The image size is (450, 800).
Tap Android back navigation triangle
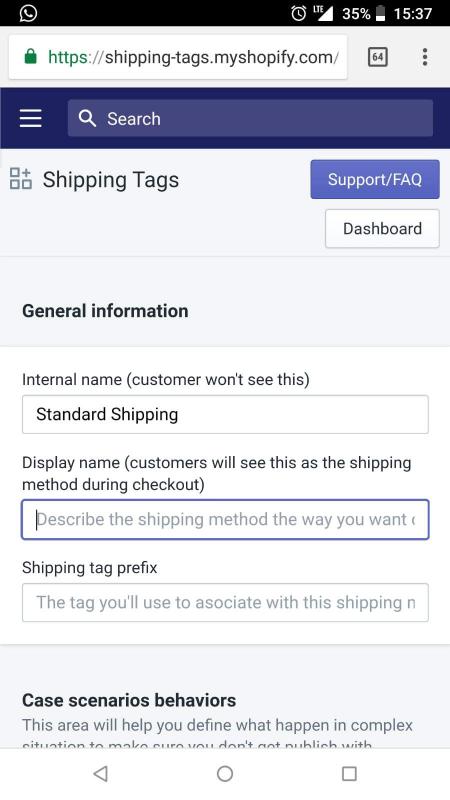(101, 773)
